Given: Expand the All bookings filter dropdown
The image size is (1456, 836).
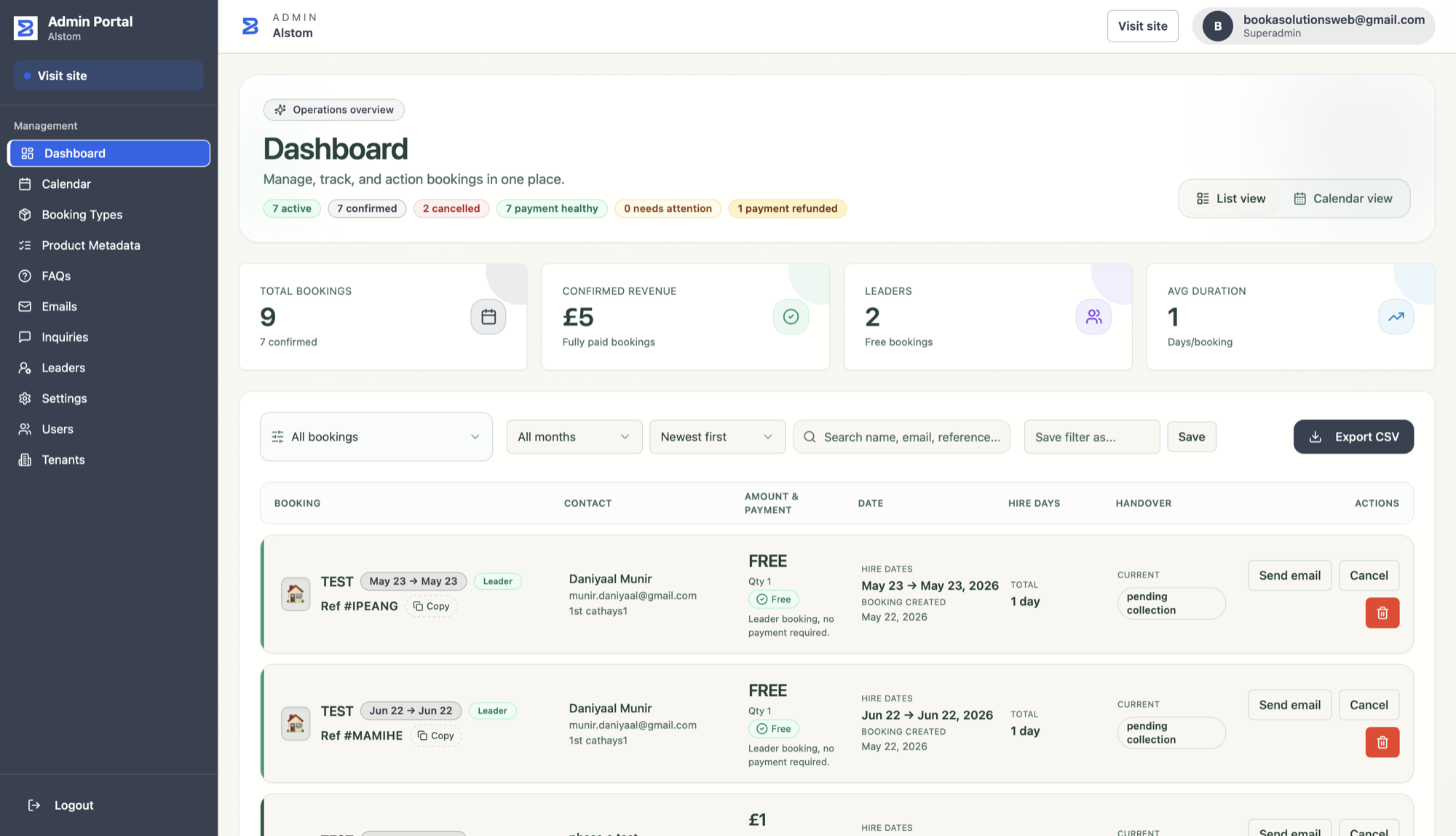Looking at the screenshot, I should [x=376, y=437].
